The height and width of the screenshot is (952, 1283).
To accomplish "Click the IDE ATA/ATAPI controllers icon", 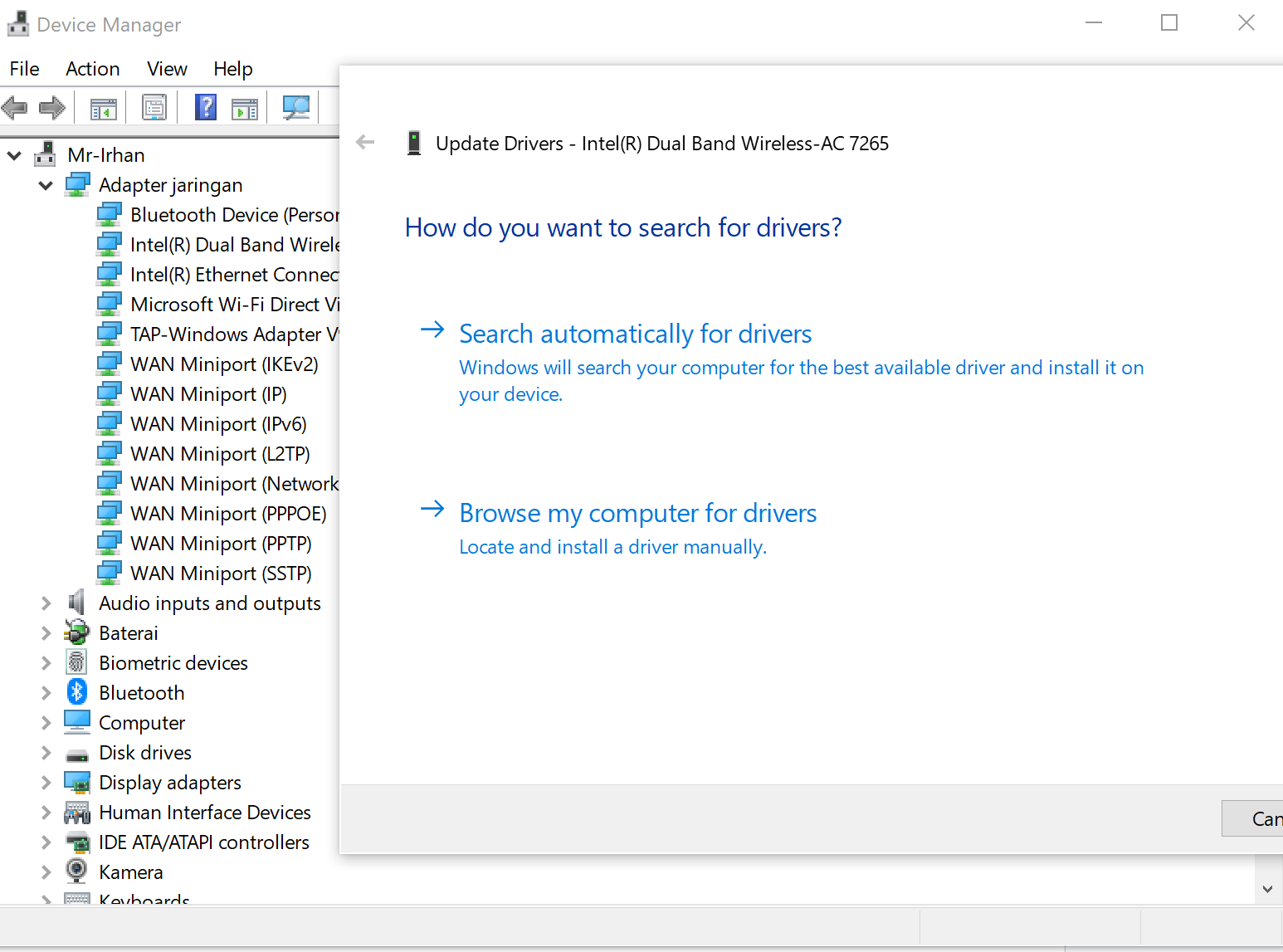I will [x=77, y=842].
